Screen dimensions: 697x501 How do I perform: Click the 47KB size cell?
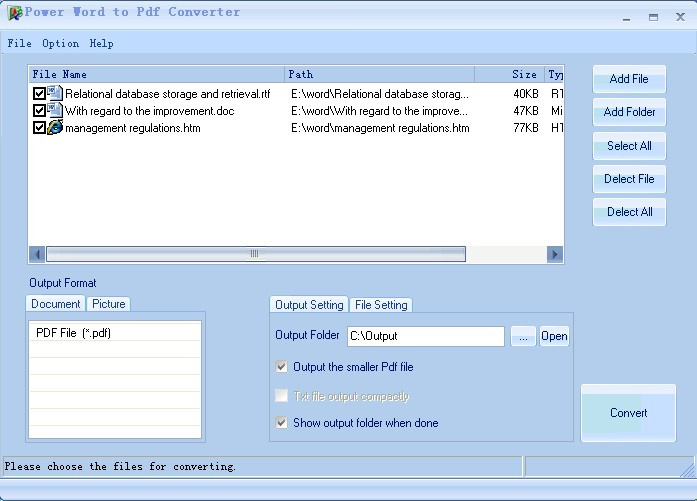[526, 111]
